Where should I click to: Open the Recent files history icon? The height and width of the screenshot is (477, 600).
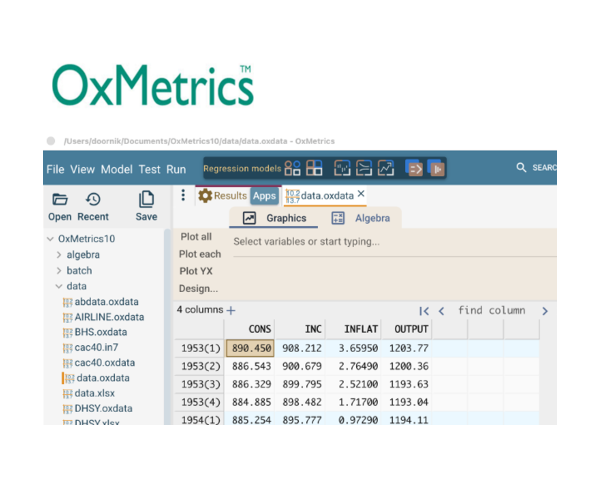[93, 199]
